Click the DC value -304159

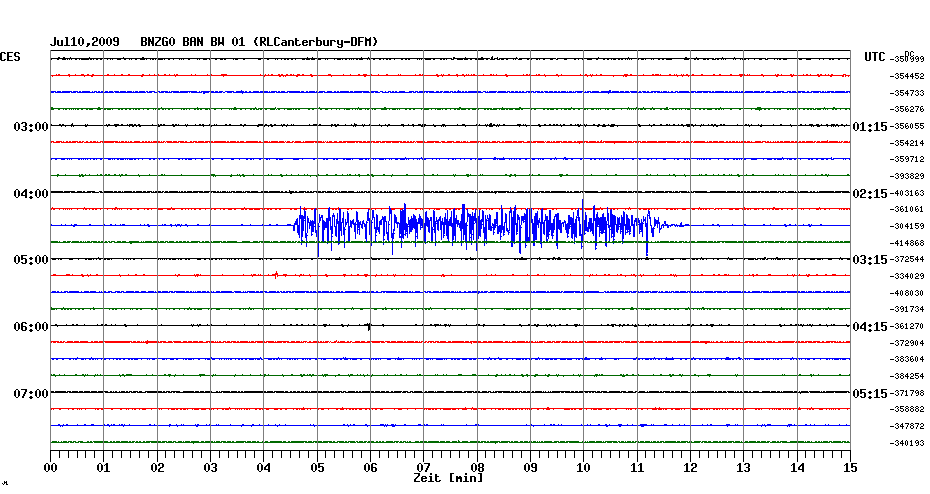pos(908,226)
